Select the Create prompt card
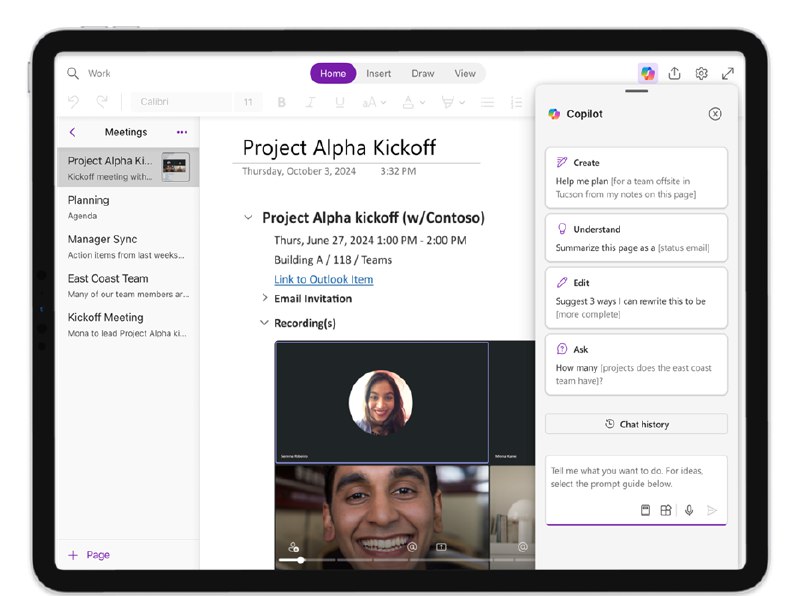 coord(636,178)
